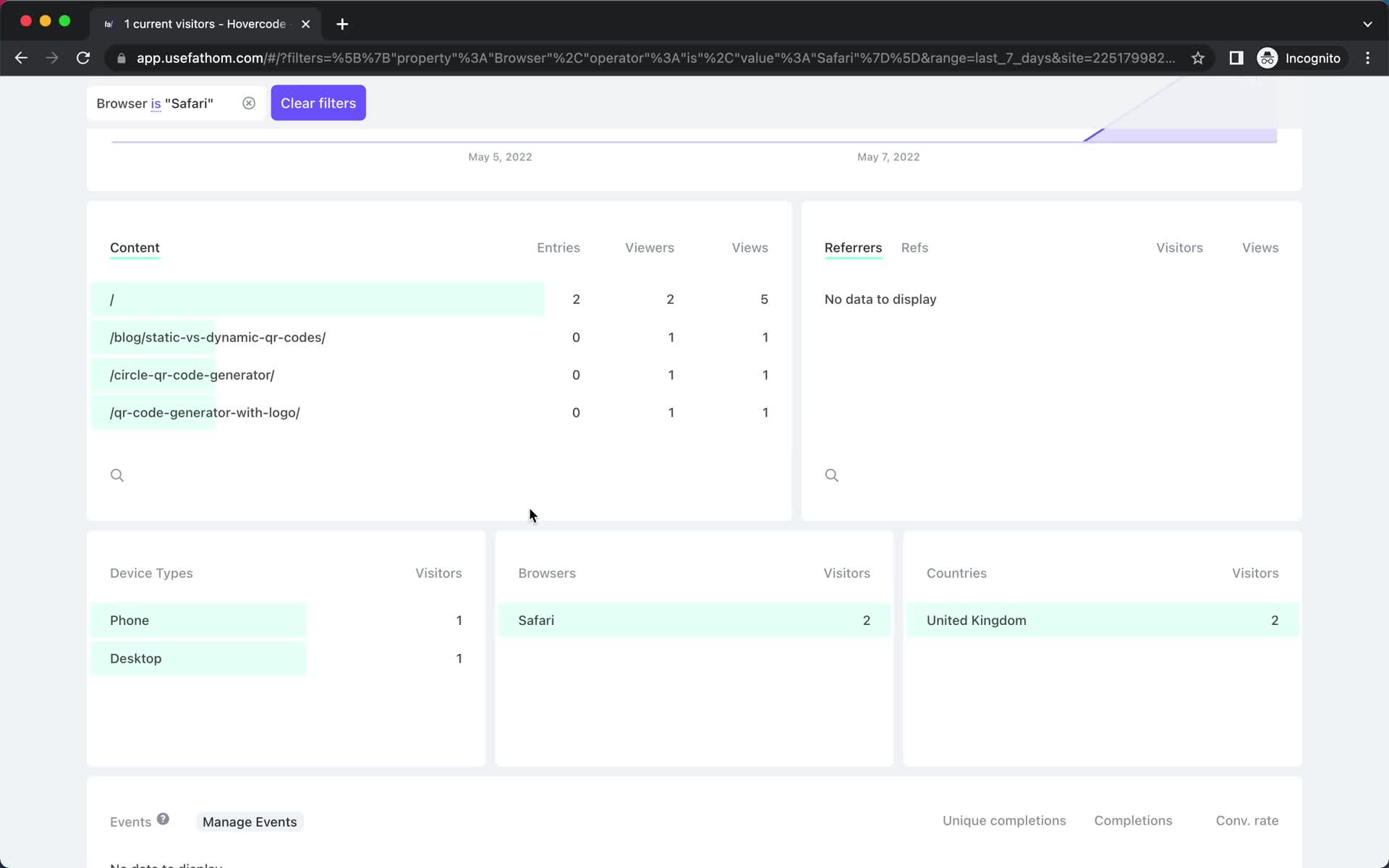
Task: Toggle the Refs tab view
Action: click(915, 247)
